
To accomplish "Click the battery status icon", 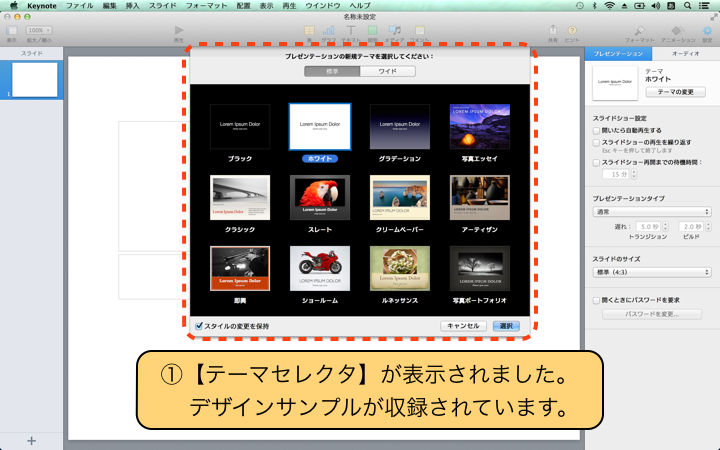I will pyautogui.click(x=639, y=6).
